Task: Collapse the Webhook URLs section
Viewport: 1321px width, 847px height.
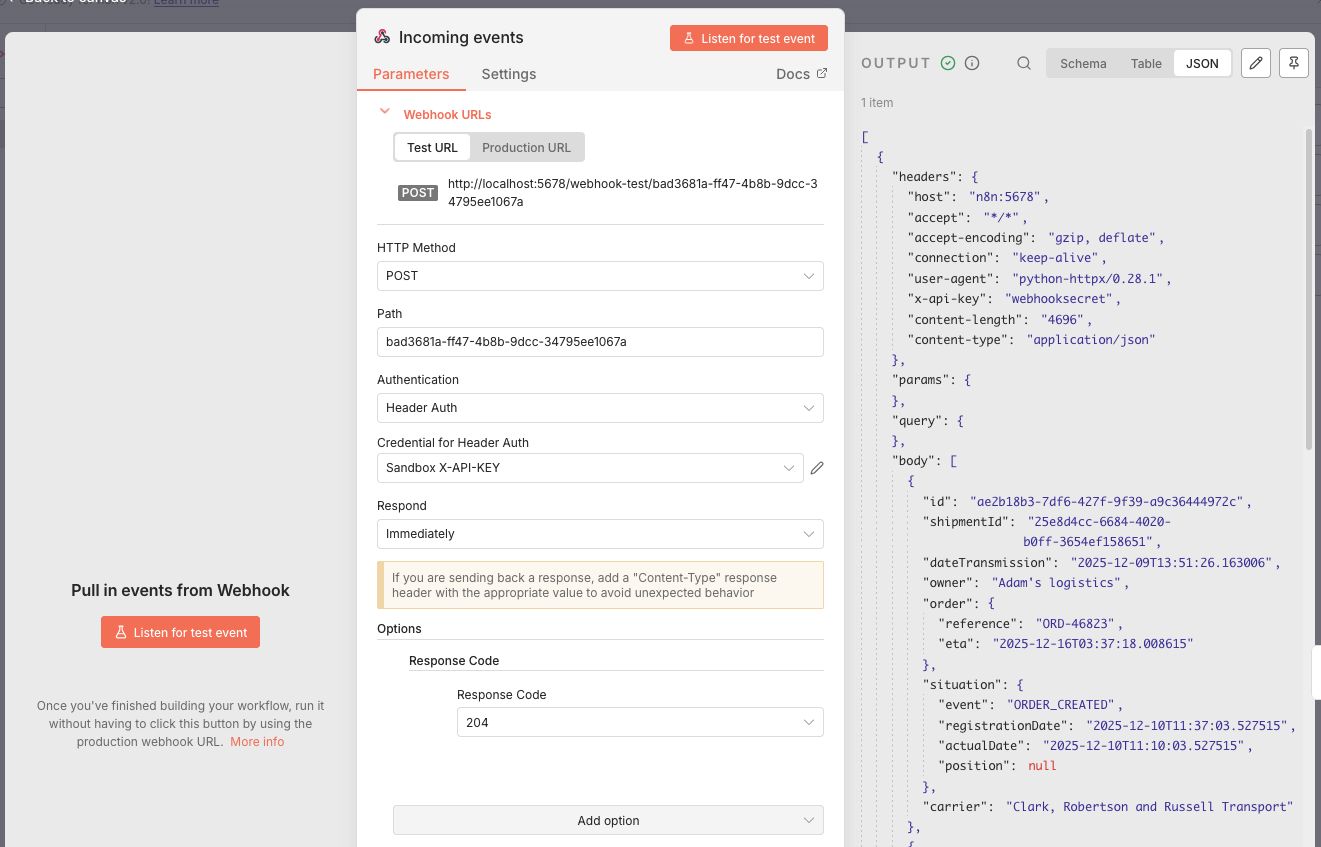Action: [384, 113]
